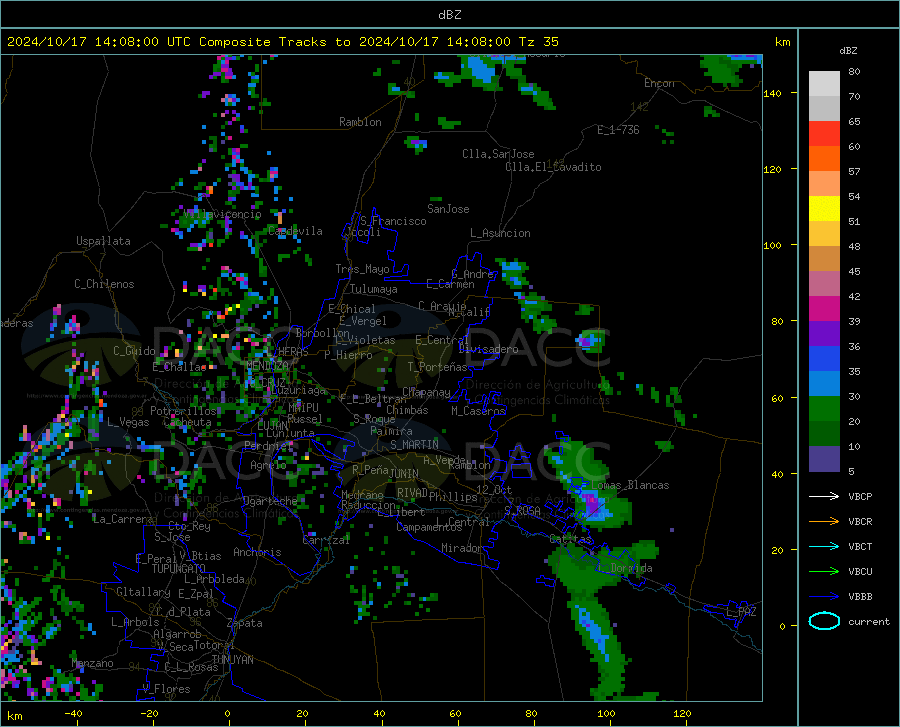Click the Encon label in upper right
The width and height of the screenshot is (900, 727).
coord(659,83)
